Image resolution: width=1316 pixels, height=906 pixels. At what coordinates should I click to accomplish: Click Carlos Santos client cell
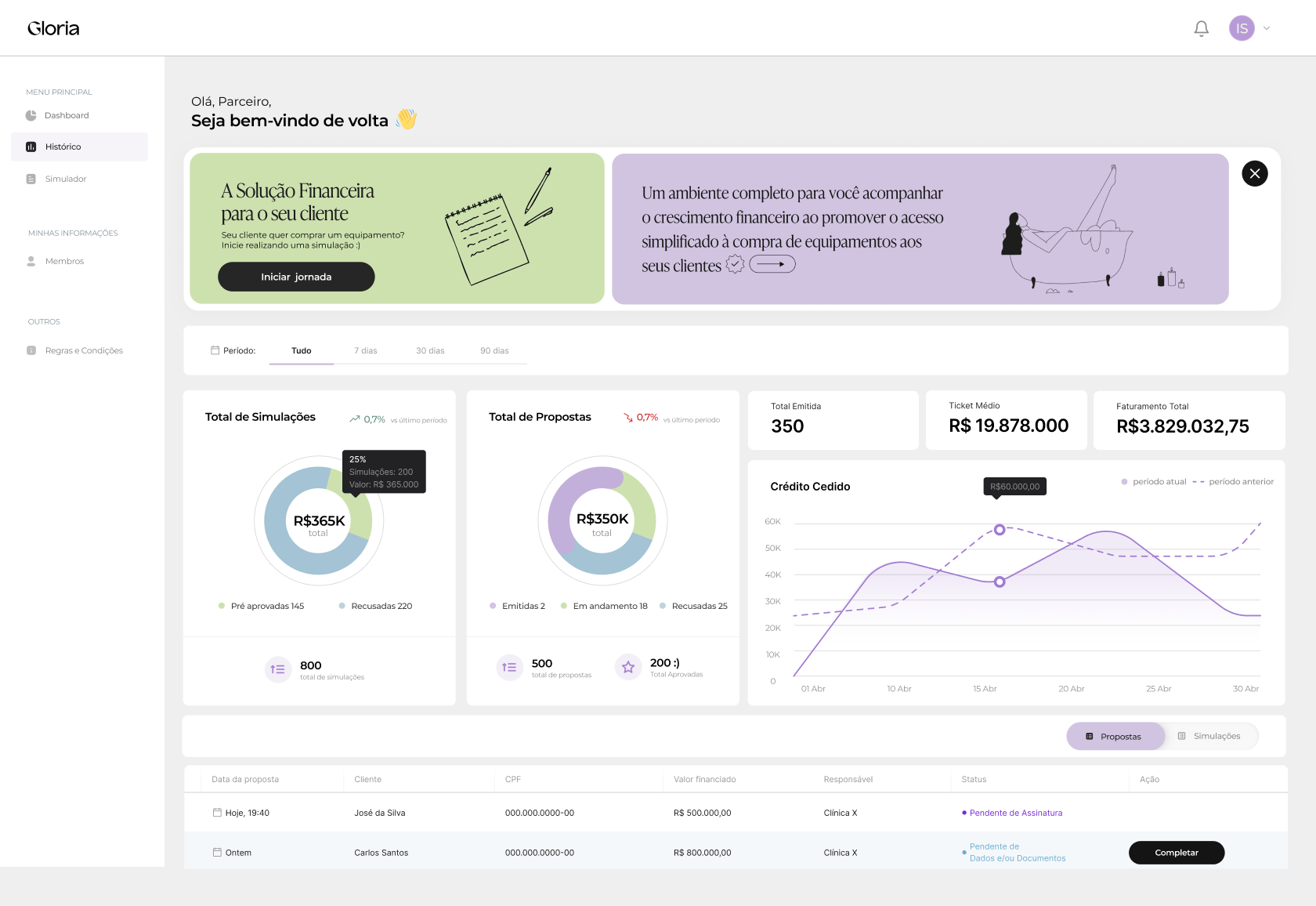tap(381, 853)
